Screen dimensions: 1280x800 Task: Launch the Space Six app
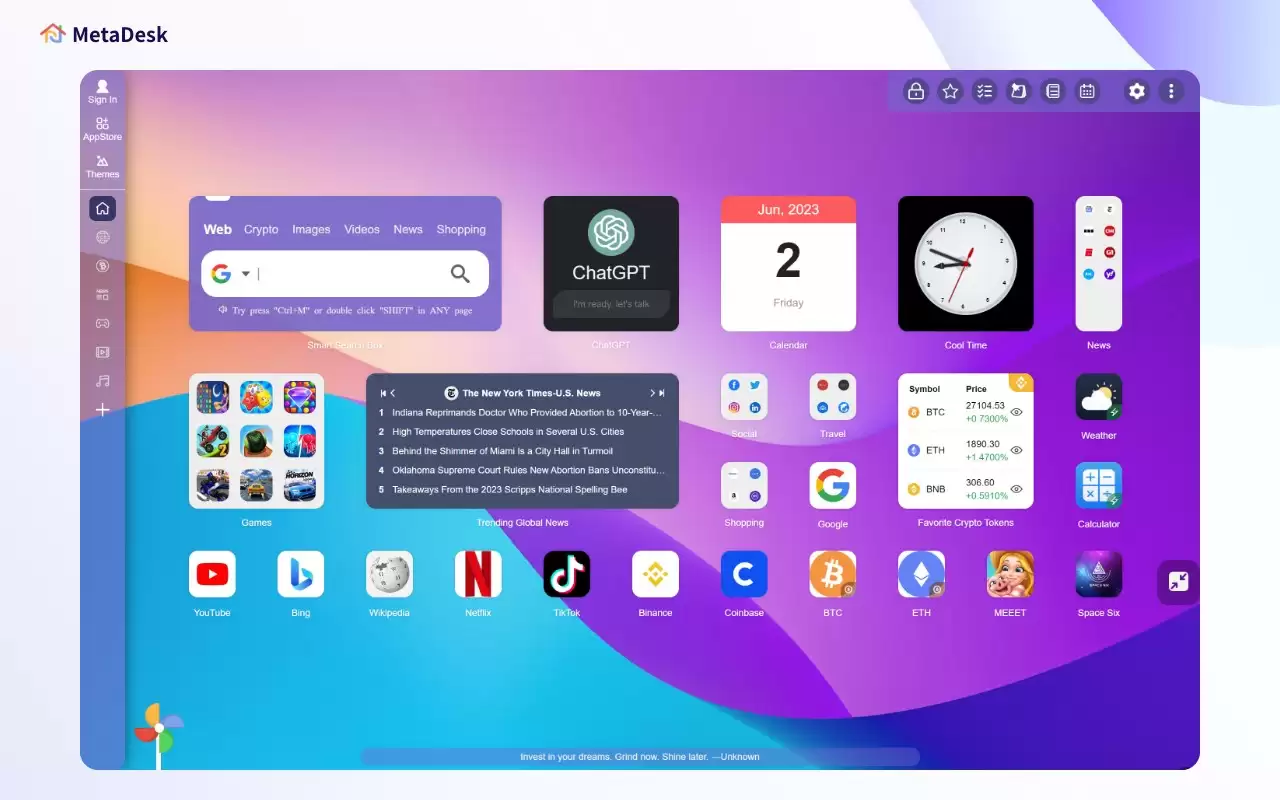(x=1099, y=574)
